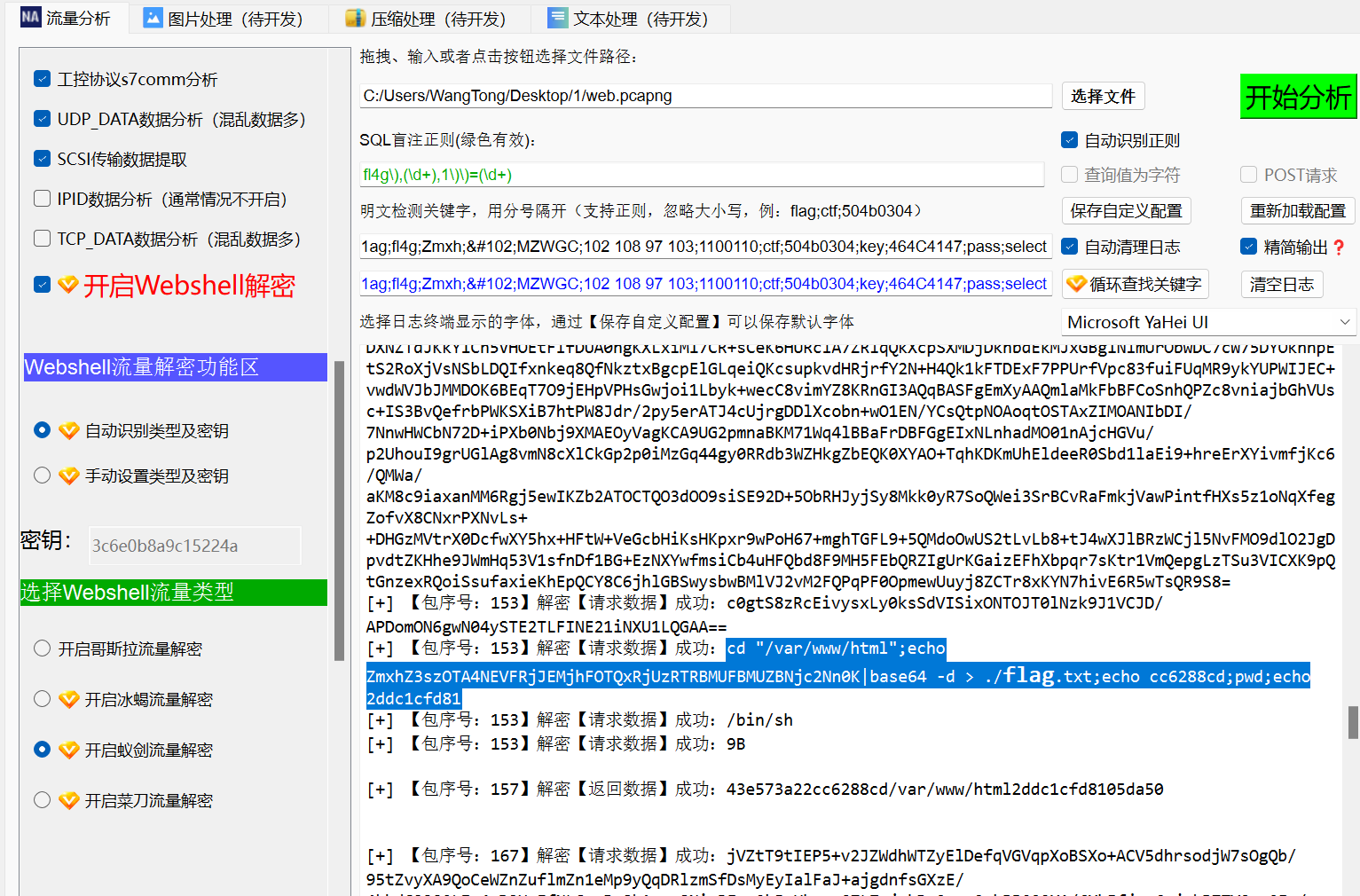Switch to 流量分析 tab
This screenshot has height=896, width=1360.
click(67, 18)
